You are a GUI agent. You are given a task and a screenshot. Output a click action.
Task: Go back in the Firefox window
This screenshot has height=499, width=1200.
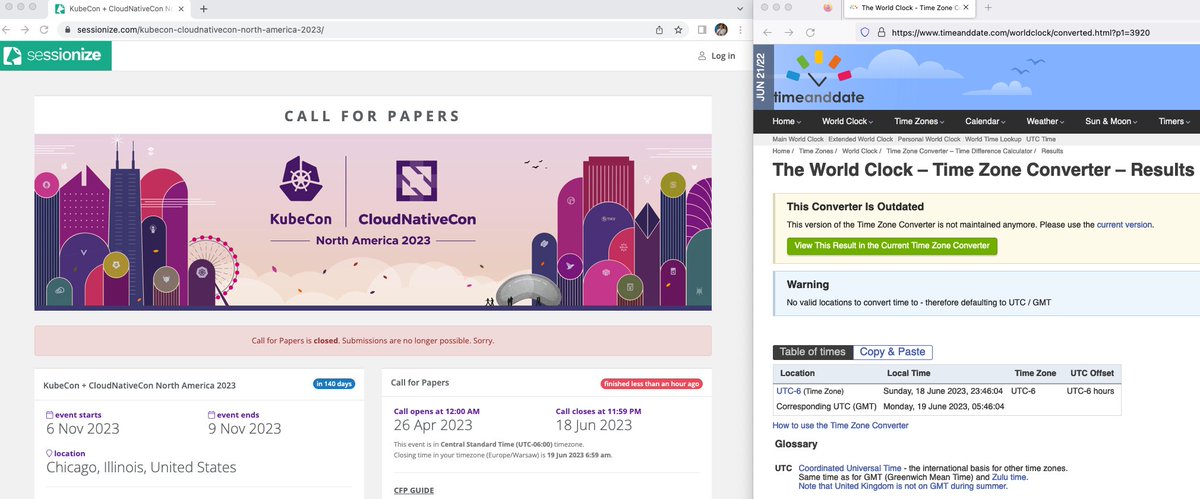pos(768,32)
